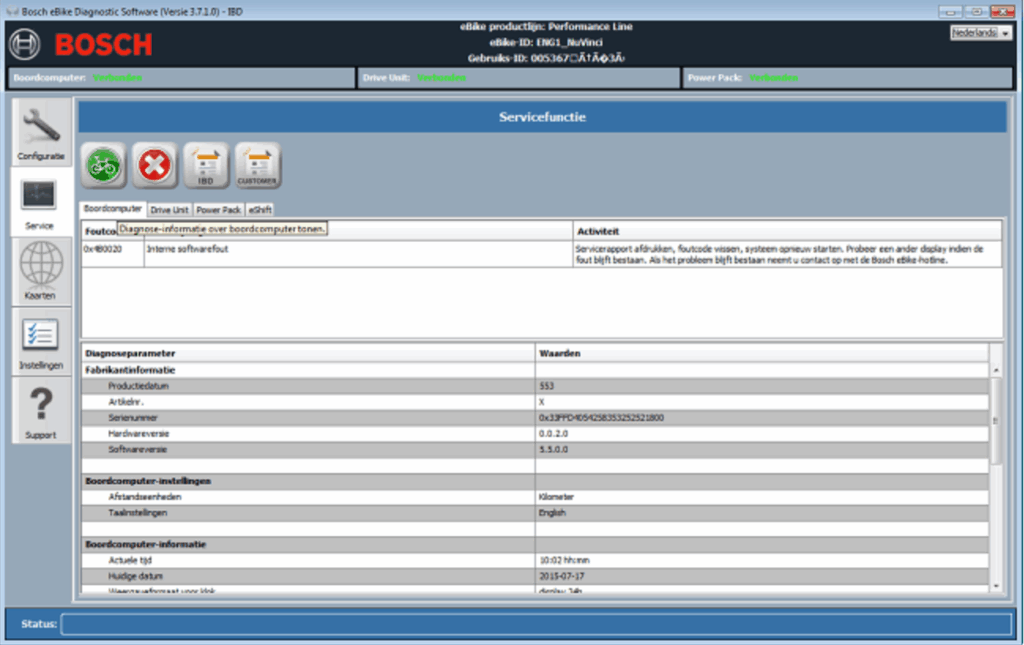Screen dimensions: 1024x645
Task: Click the 'eBike productlijn: Performance Line' header text
Action: click(546, 27)
